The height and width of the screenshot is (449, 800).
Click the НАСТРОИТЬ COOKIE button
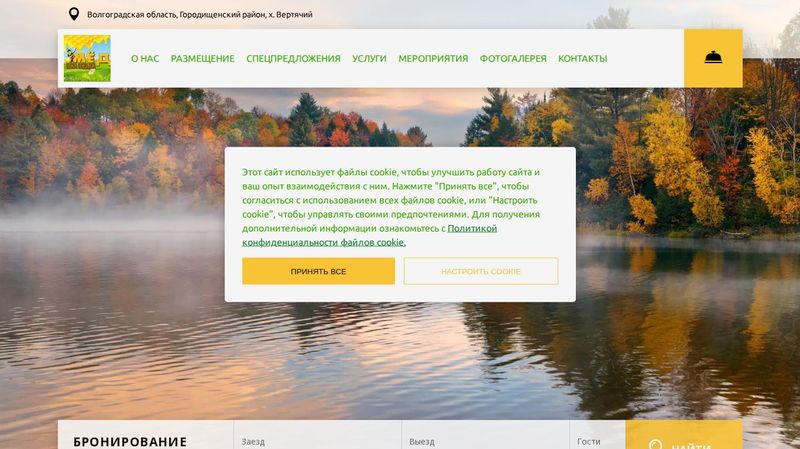[481, 271]
